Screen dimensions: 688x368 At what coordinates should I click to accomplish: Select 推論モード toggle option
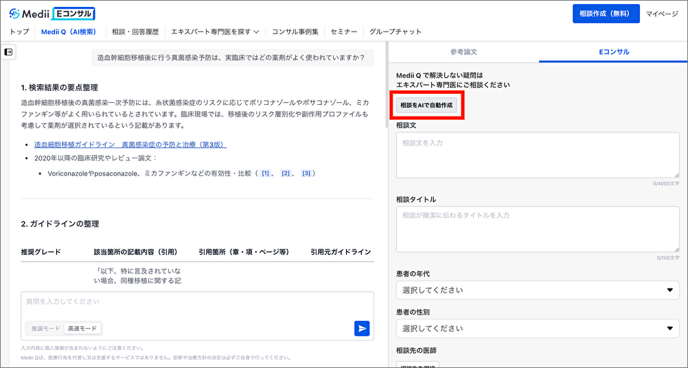tap(45, 328)
